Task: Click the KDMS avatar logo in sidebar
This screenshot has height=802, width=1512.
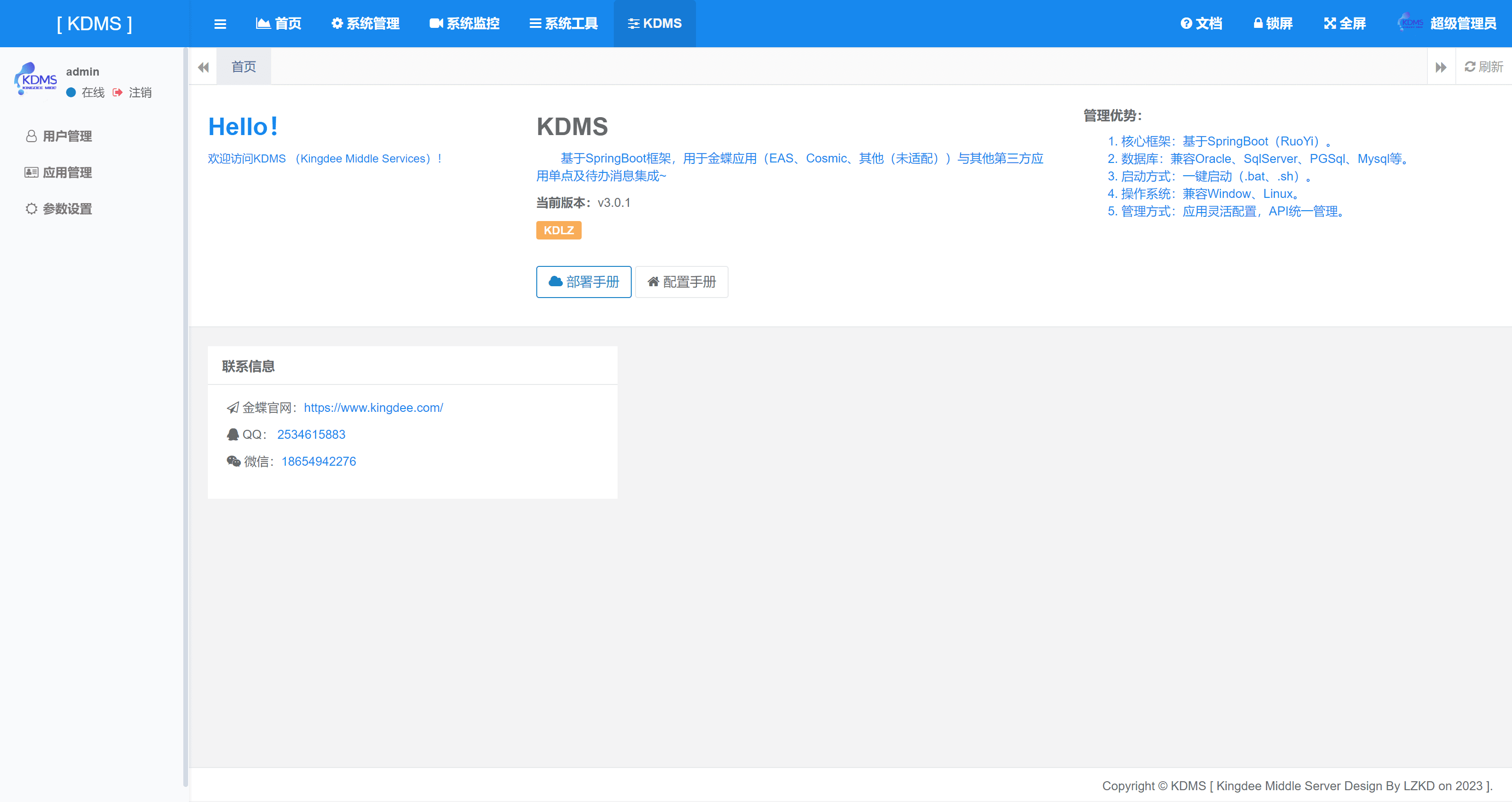Action: pyautogui.click(x=36, y=79)
